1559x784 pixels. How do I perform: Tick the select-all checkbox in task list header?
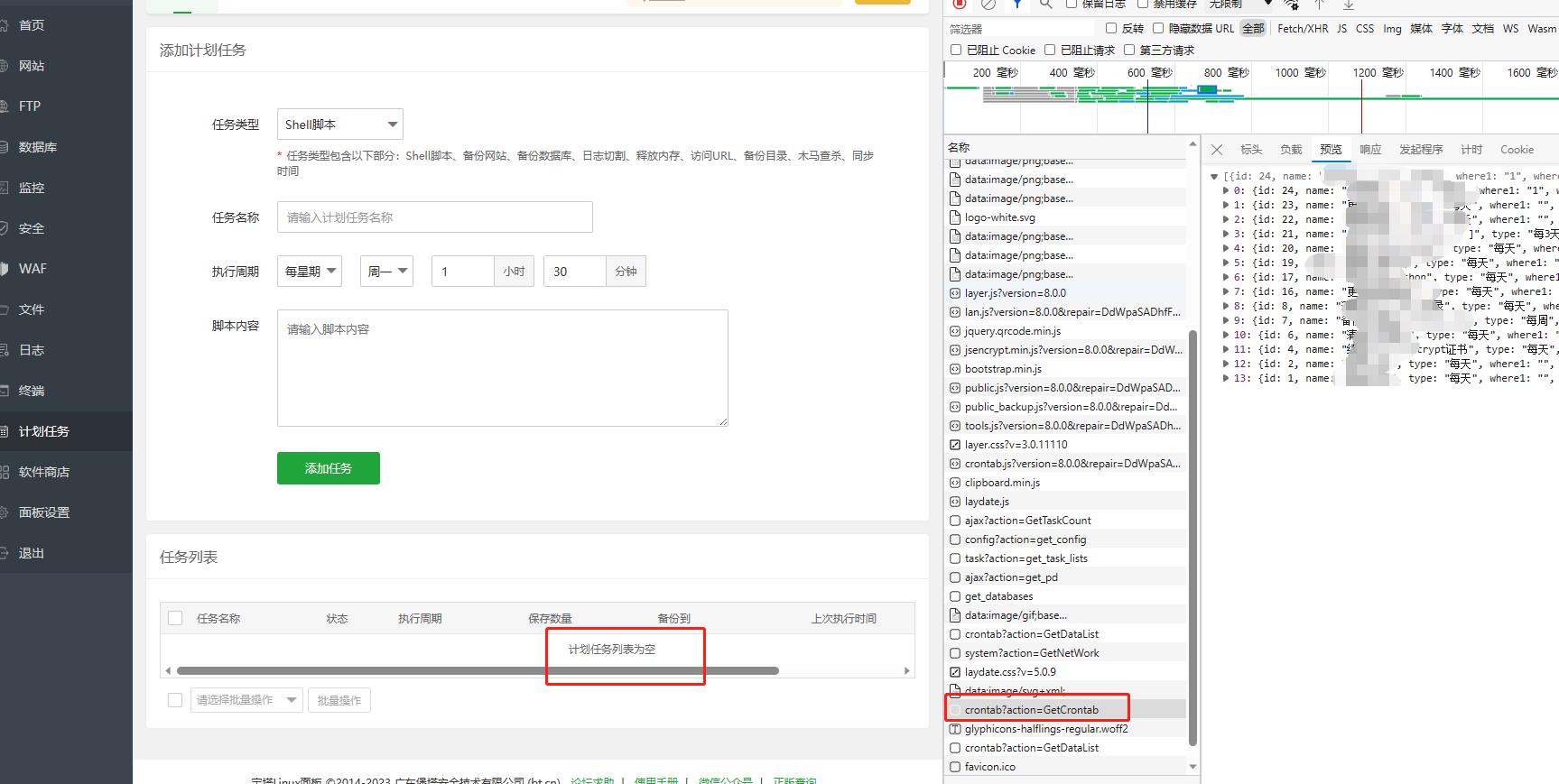tap(175, 618)
